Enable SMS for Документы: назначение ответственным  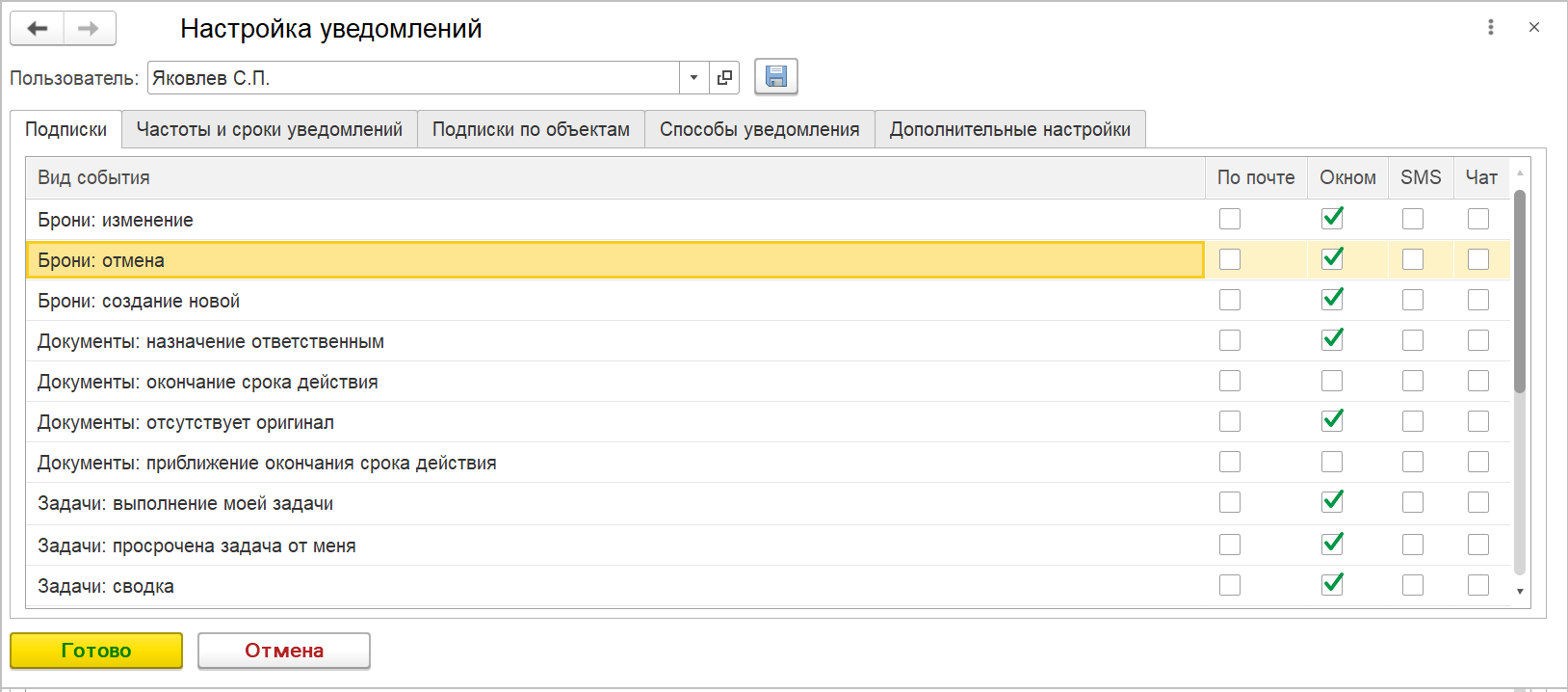(x=1413, y=341)
